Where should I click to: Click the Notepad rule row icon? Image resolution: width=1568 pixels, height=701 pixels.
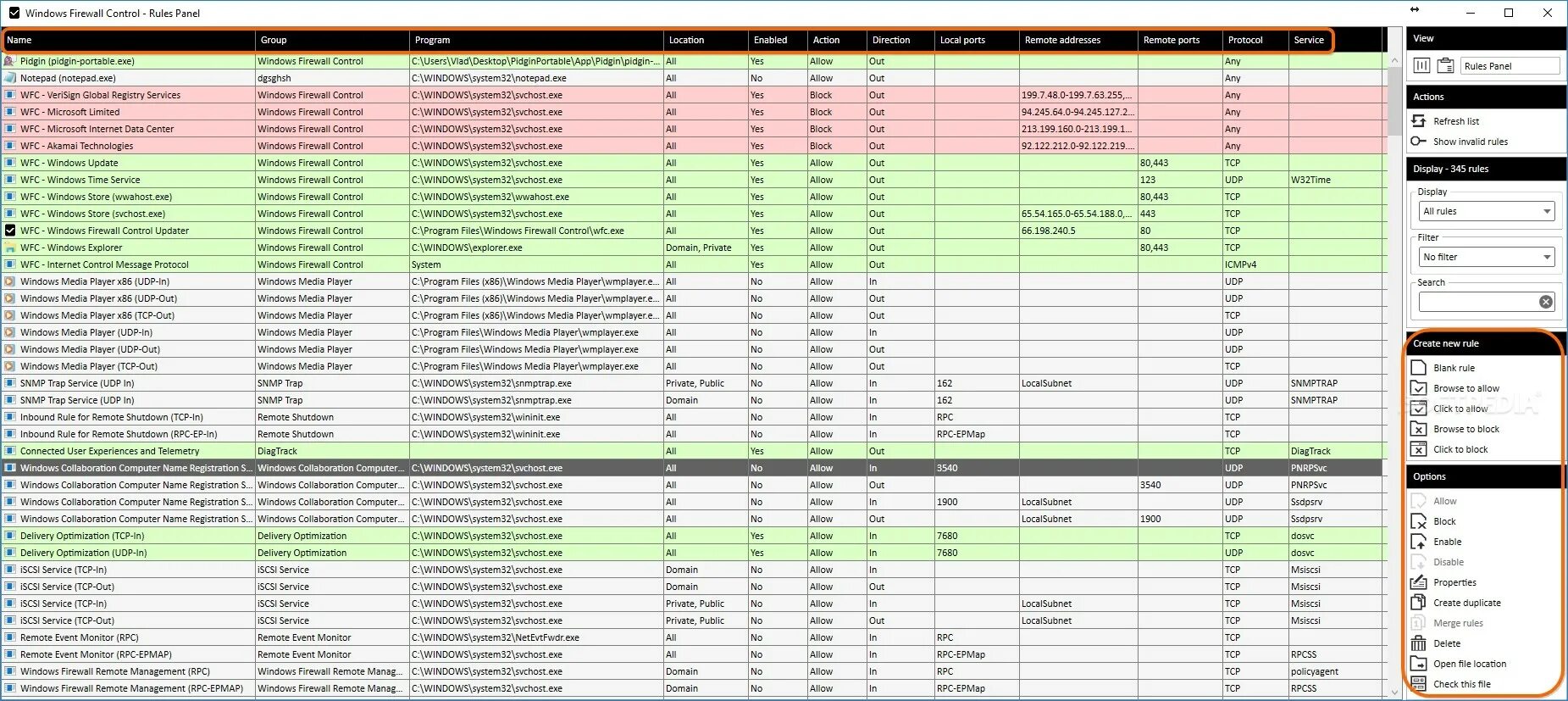pyautogui.click(x=10, y=78)
